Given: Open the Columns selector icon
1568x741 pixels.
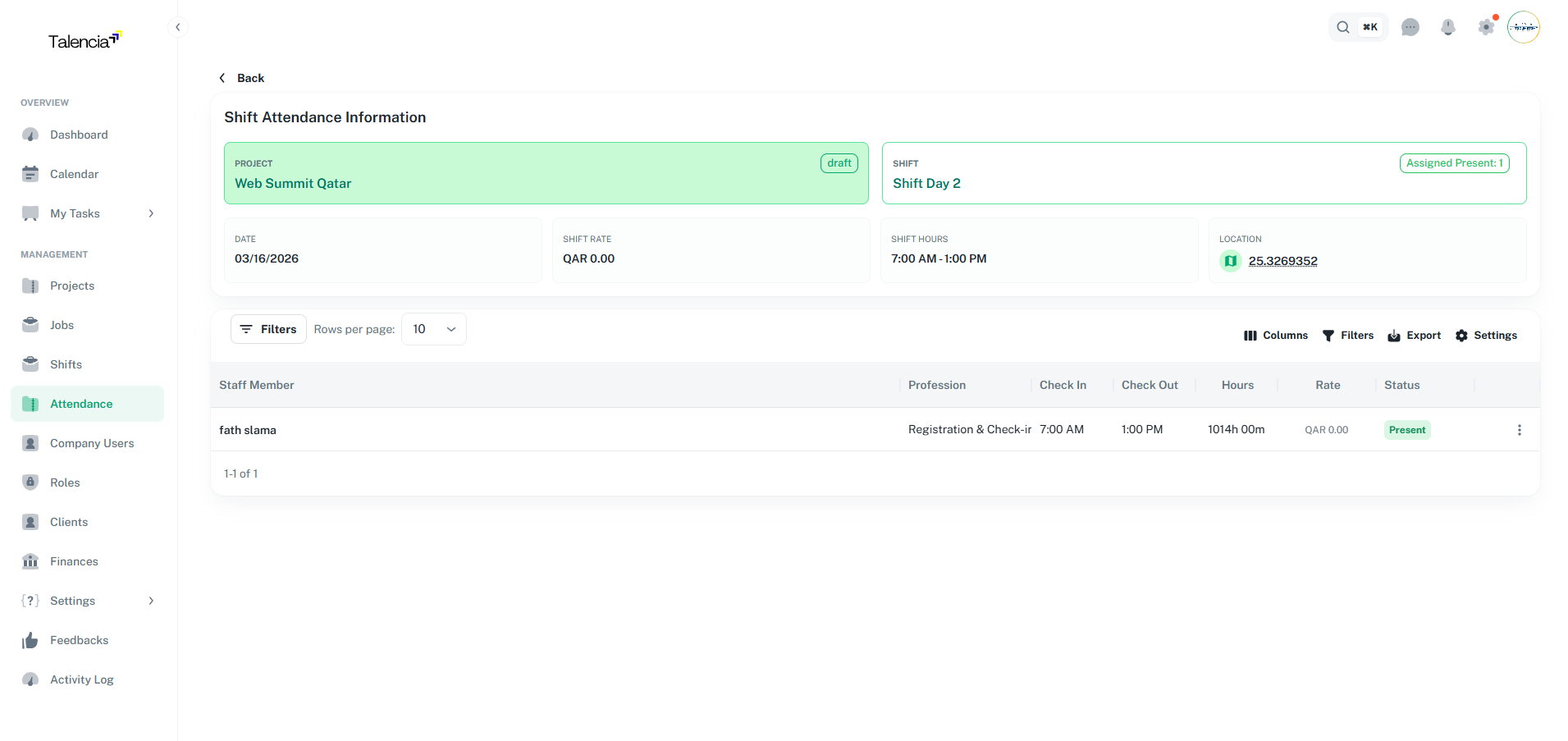Looking at the screenshot, I should 1250,336.
